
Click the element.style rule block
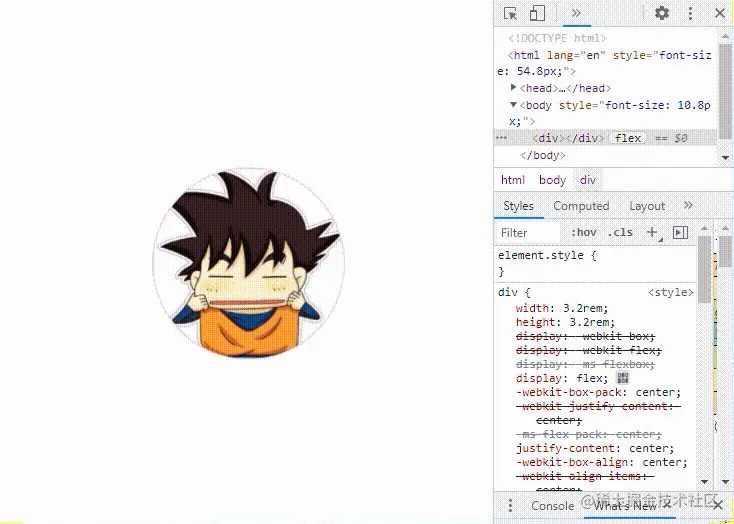tap(595, 263)
